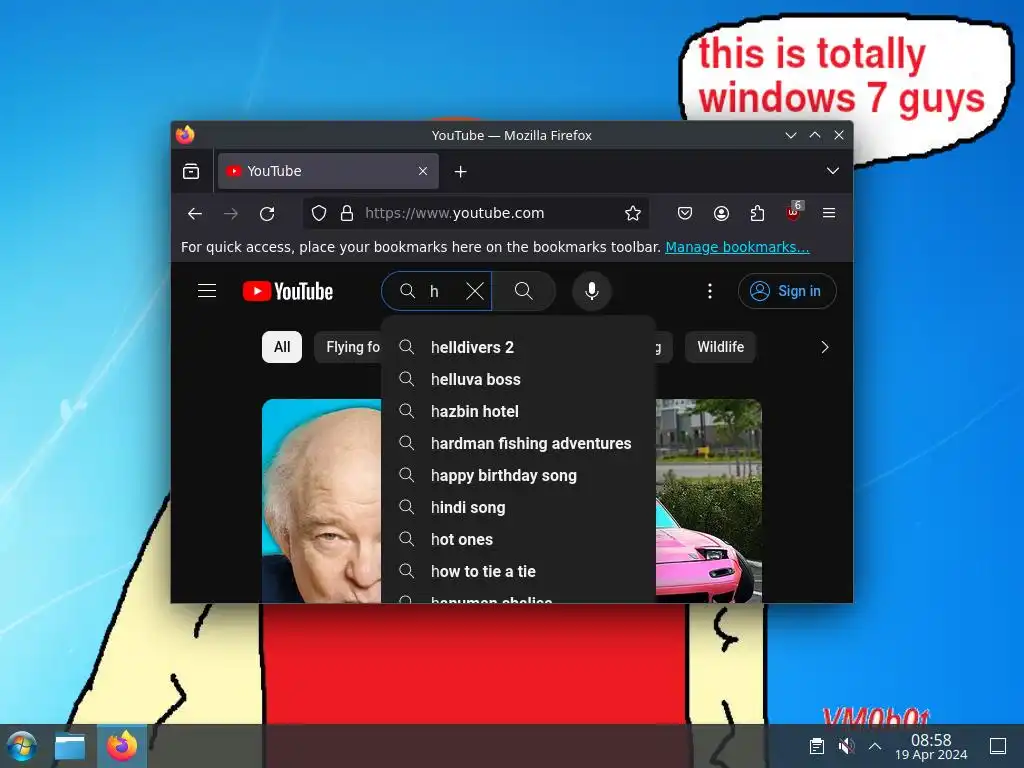Image resolution: width=1024 pixels, height=768 pixels.
Task: Open tracking protection shield icon
Action: click(319, 214)
